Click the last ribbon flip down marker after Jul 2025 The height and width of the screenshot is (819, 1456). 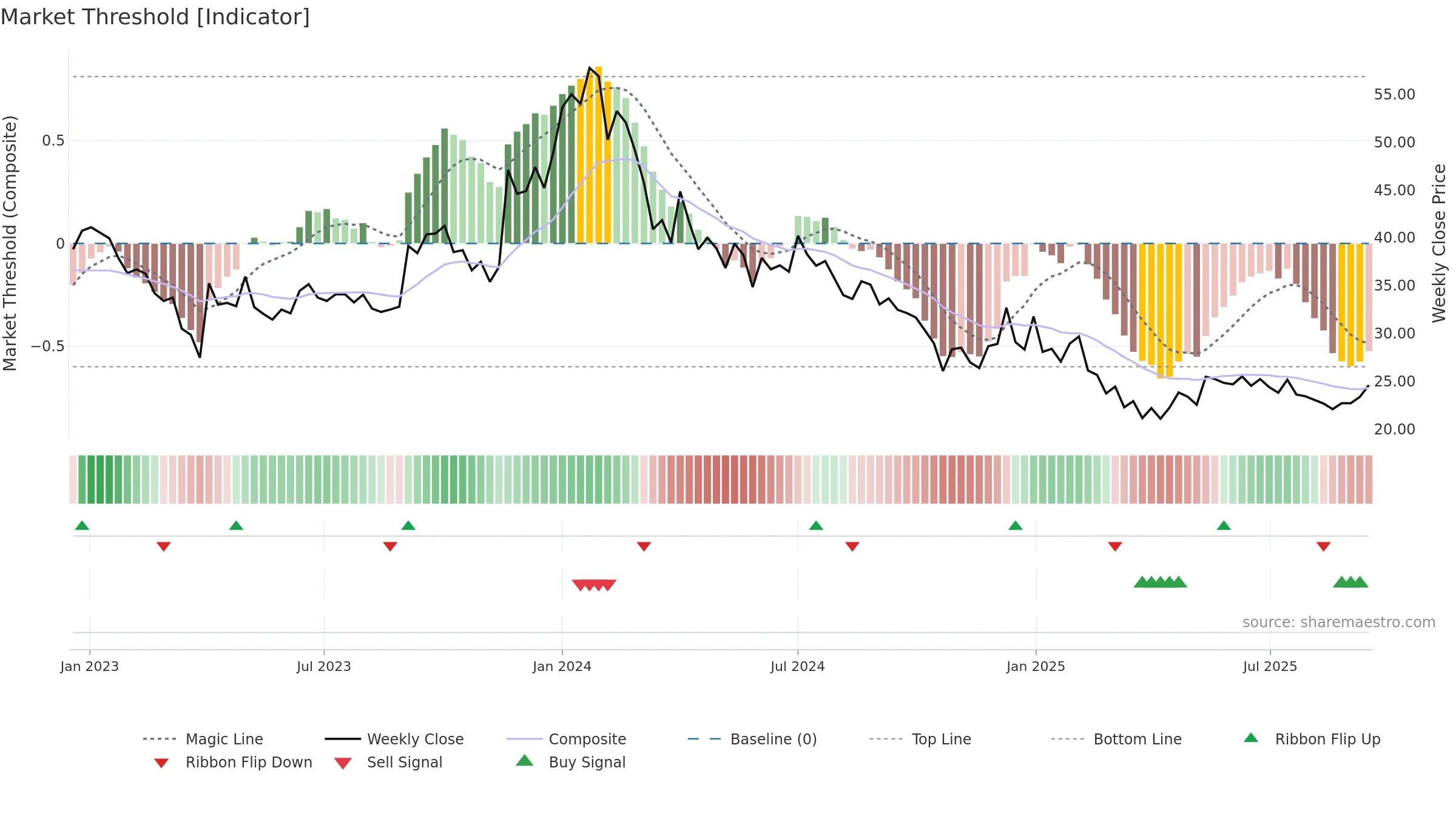tap(1324, 547)
